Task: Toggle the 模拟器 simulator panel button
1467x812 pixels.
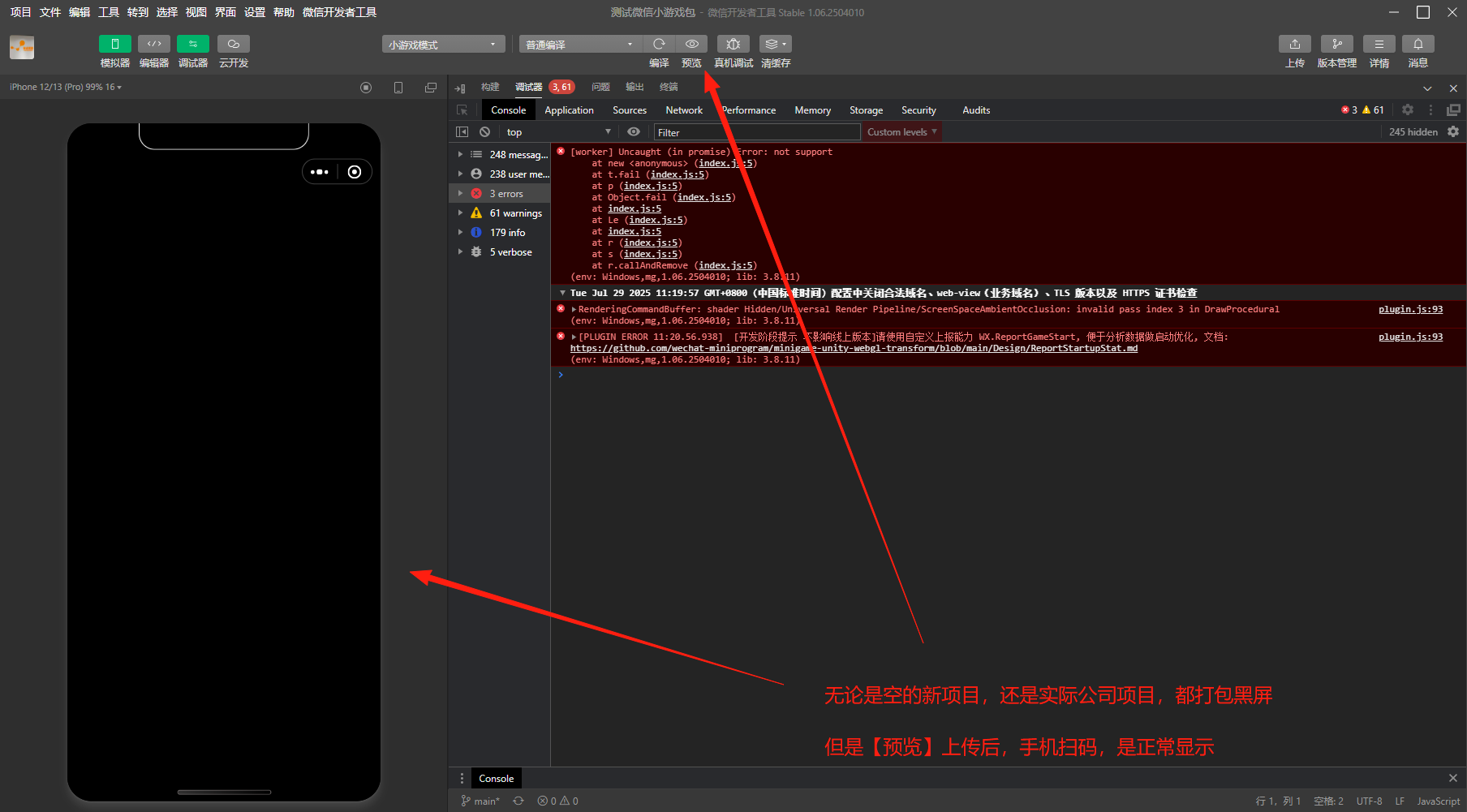Action: coord(114,44)
